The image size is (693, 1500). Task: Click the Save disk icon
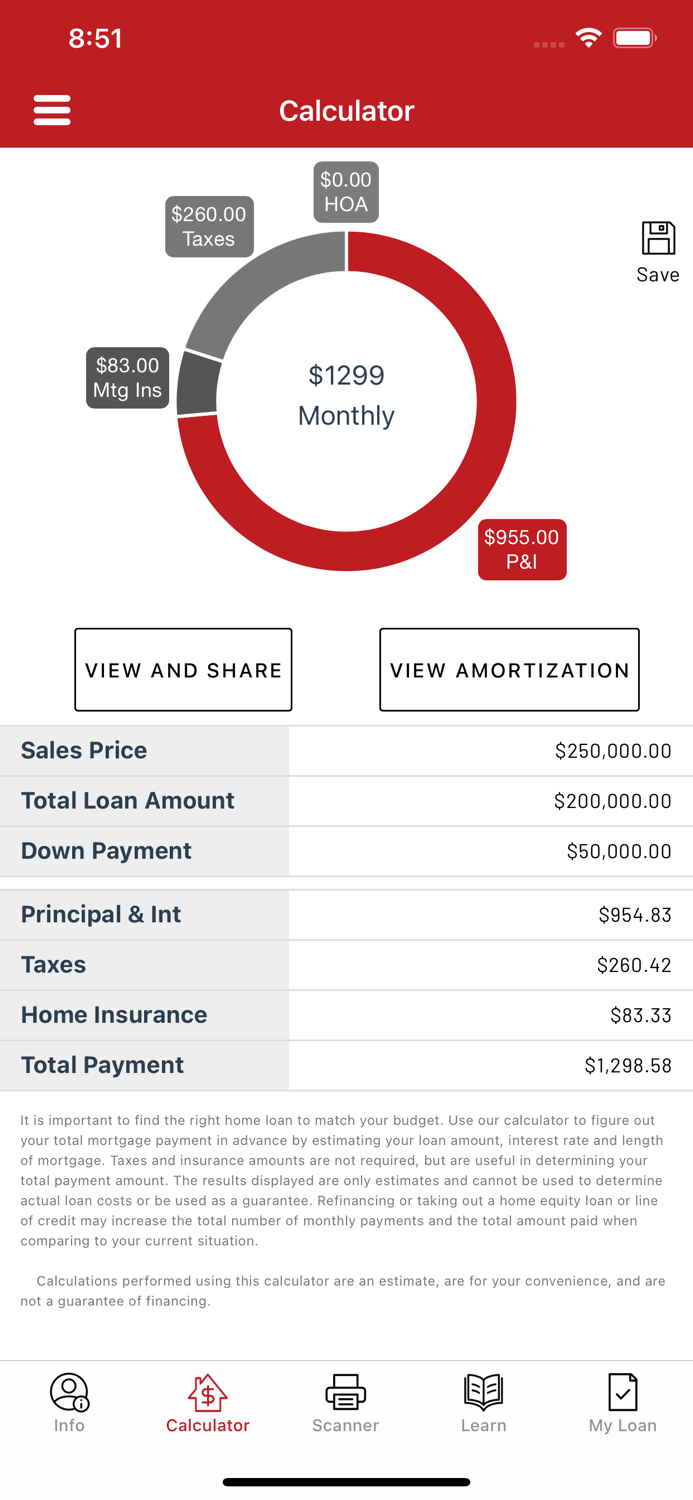[657, 240]
